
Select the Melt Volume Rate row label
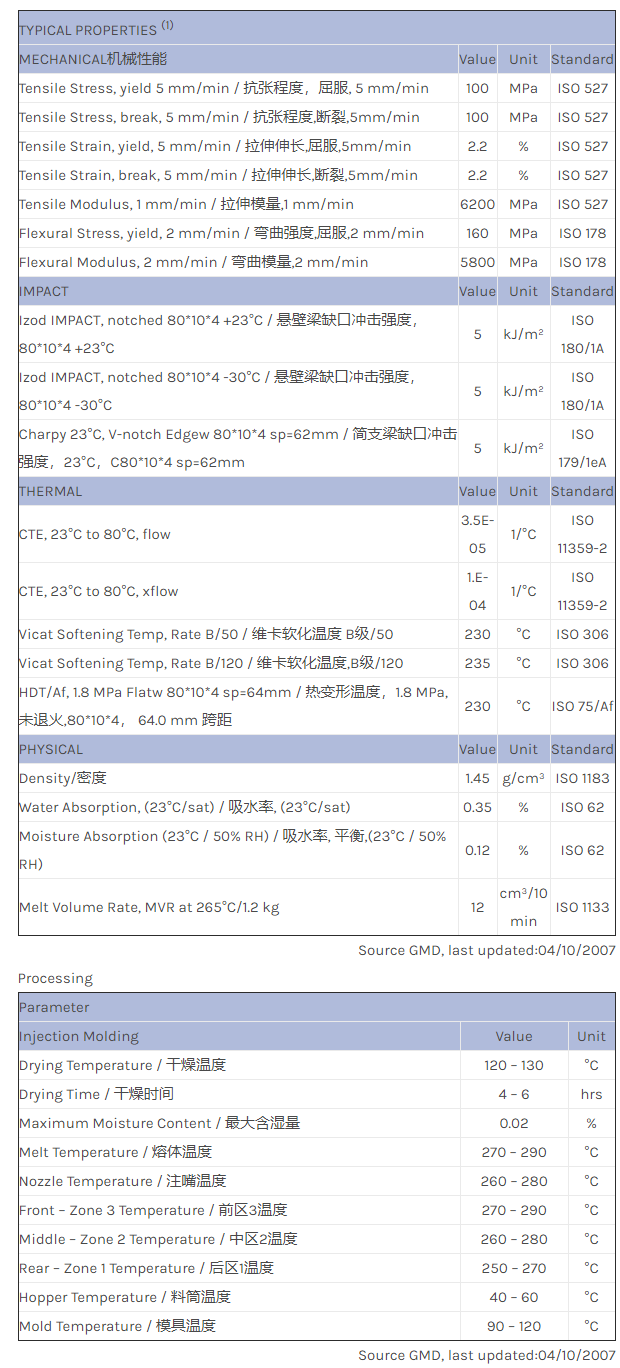point(149,907)
